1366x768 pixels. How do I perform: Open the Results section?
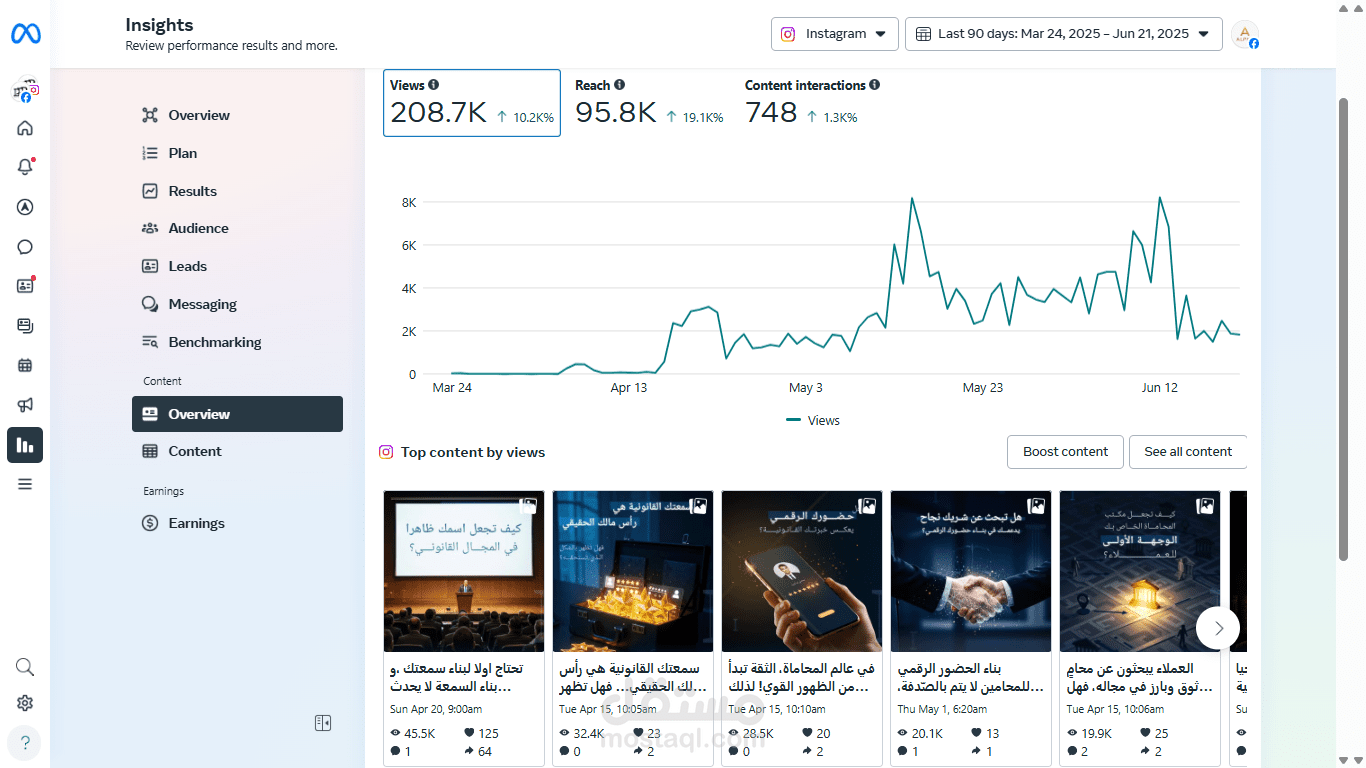[x=237, y=191]
